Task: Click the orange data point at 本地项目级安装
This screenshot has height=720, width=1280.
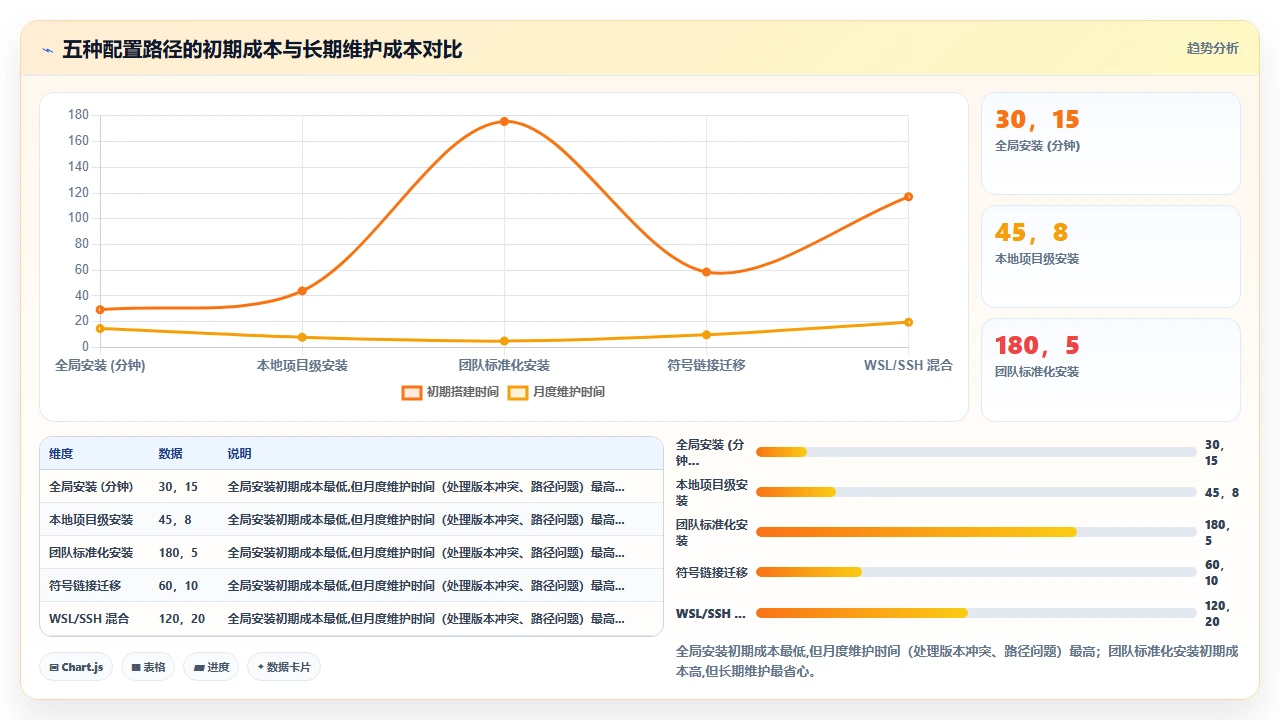Action: [302, 291]
